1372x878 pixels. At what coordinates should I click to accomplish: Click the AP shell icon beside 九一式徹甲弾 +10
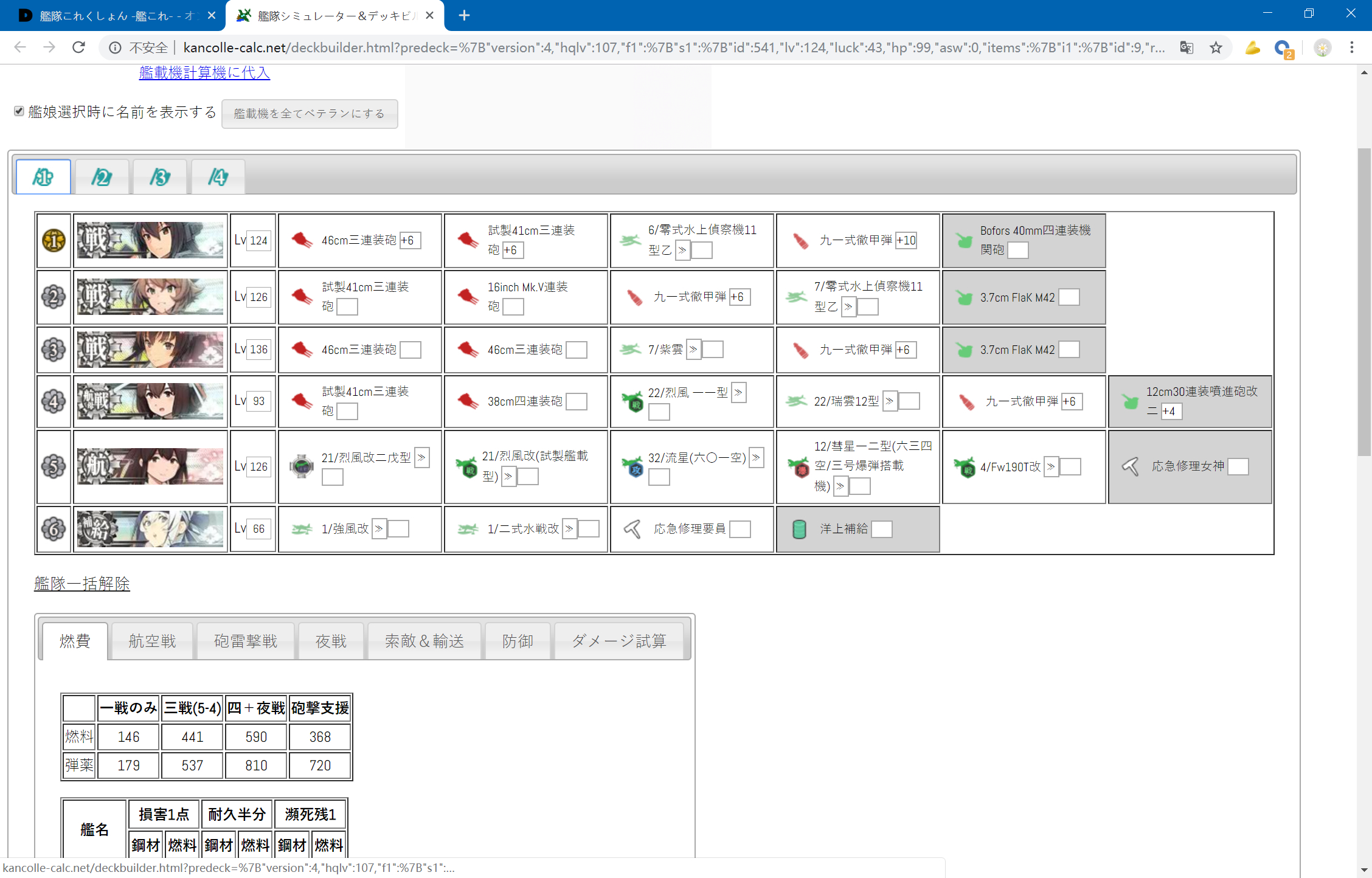(800, 241)
